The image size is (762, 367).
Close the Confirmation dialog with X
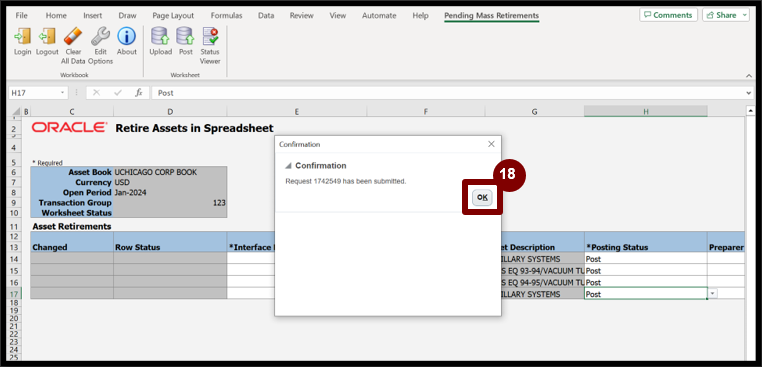(491, 144)
